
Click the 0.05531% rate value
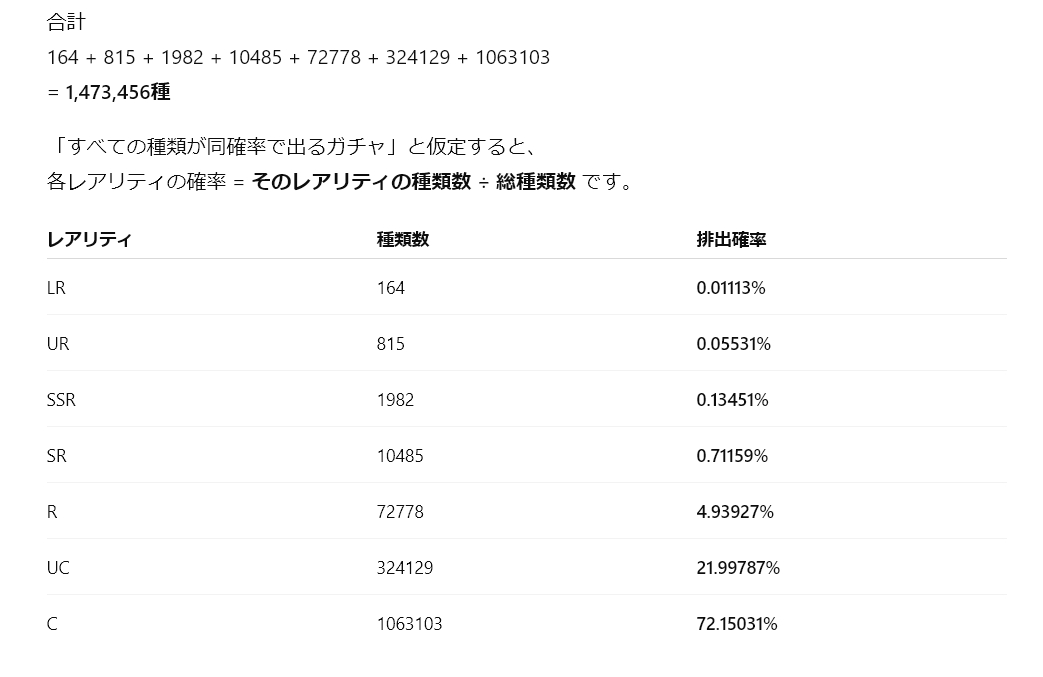733,344
